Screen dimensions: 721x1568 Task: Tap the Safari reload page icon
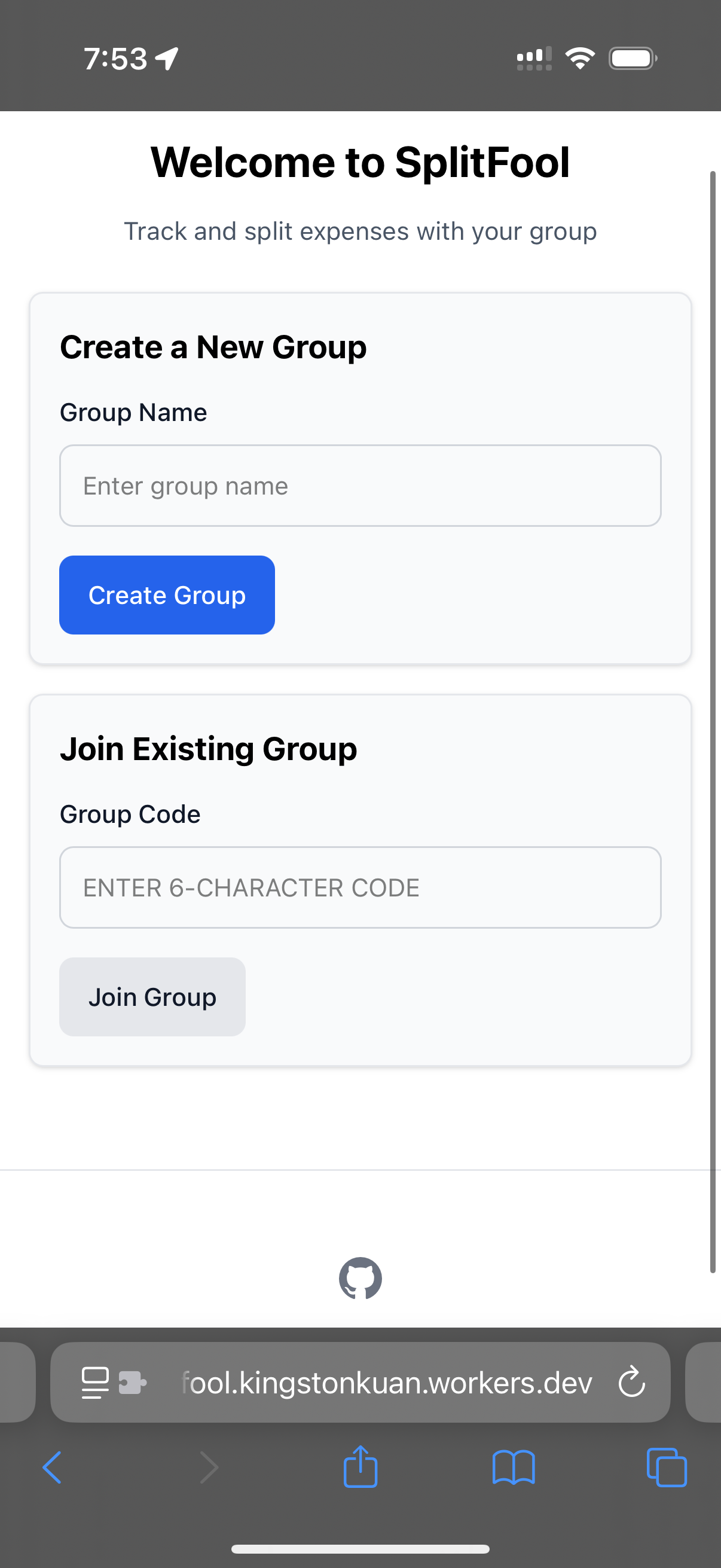631,1382
